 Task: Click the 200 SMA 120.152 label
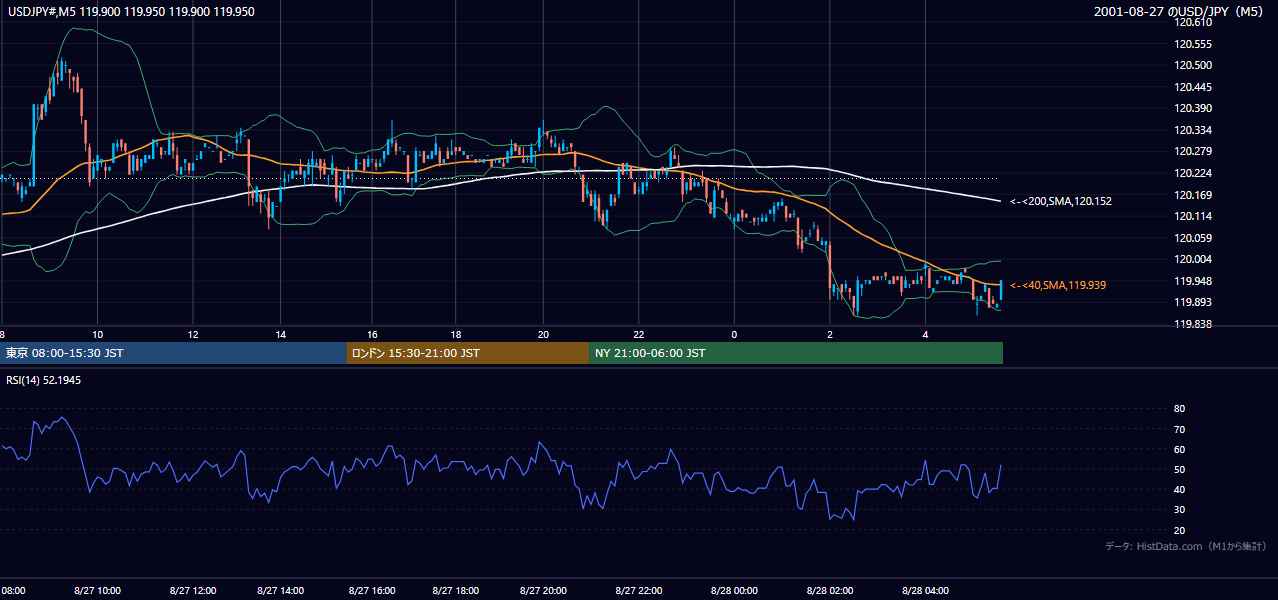pyautogui.click(x=1061, y=201)
